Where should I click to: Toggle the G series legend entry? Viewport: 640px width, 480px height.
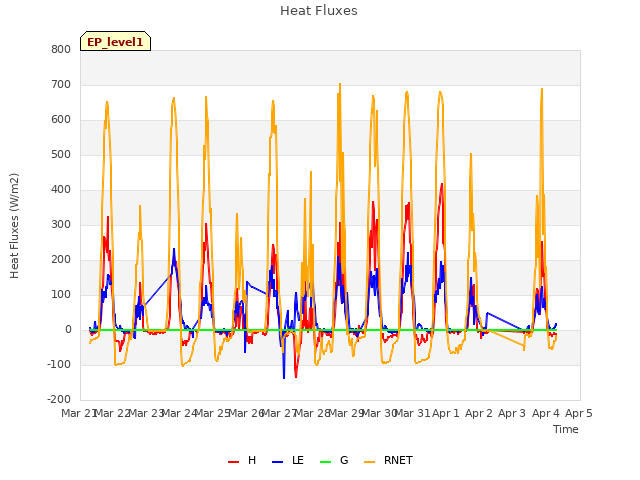click(334, 460)
